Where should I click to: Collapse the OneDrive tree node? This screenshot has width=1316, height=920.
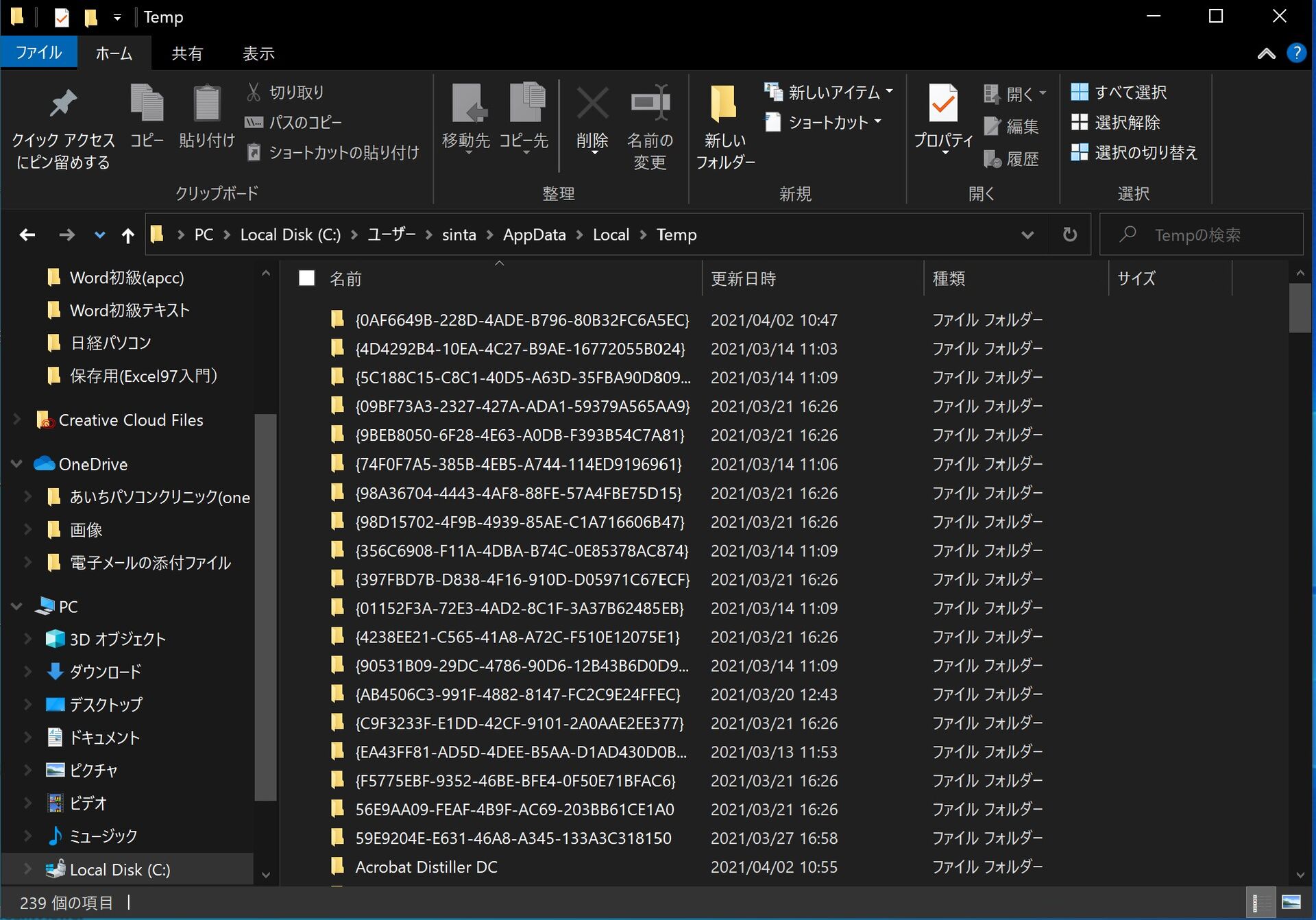point(17,464)
